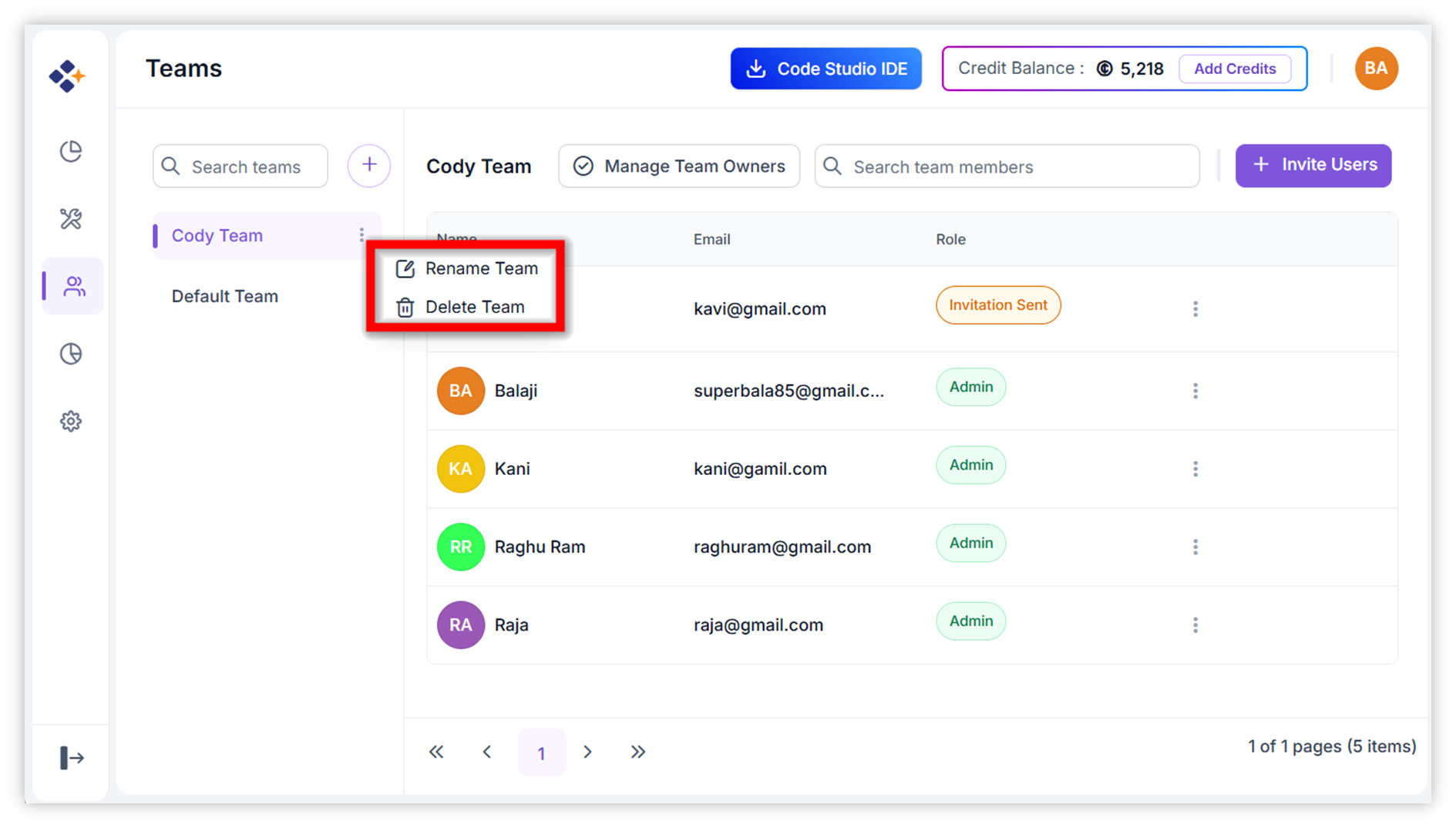Open the dashboard pie chart icon
1456x828 pixels.
point(71,151)
